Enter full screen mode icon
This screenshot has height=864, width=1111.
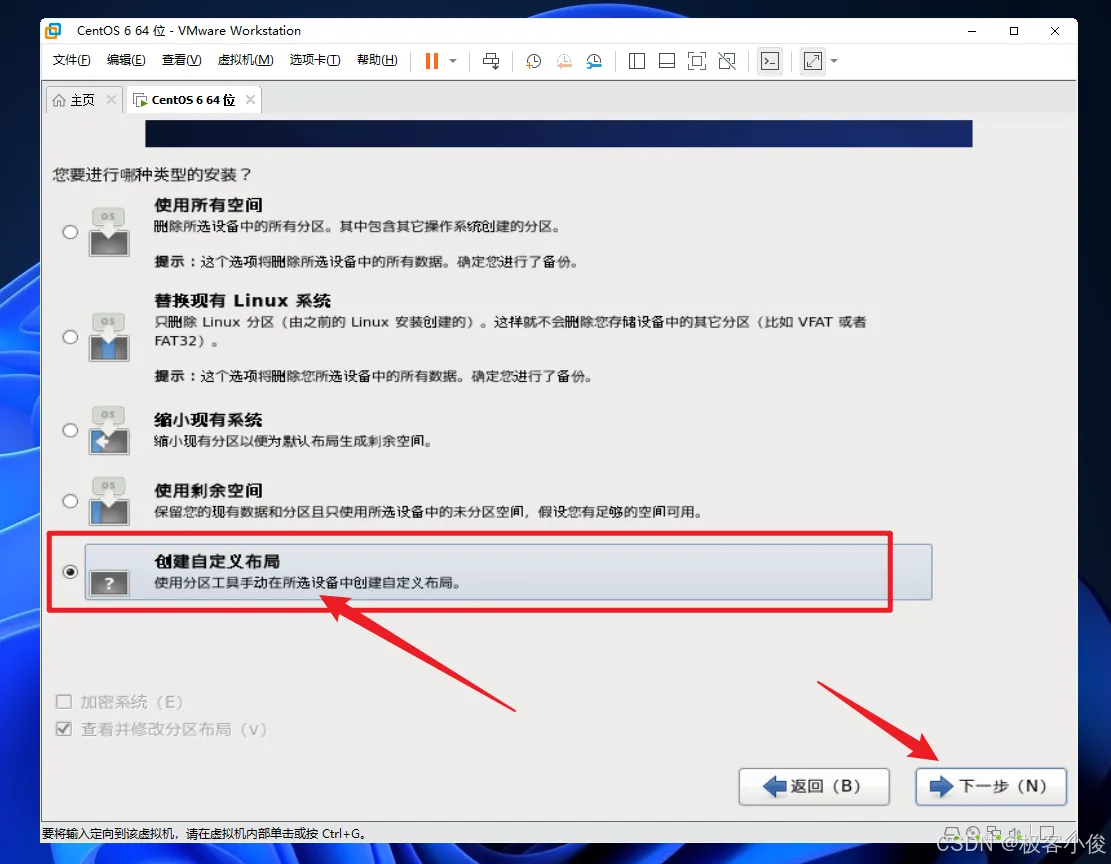697,61
